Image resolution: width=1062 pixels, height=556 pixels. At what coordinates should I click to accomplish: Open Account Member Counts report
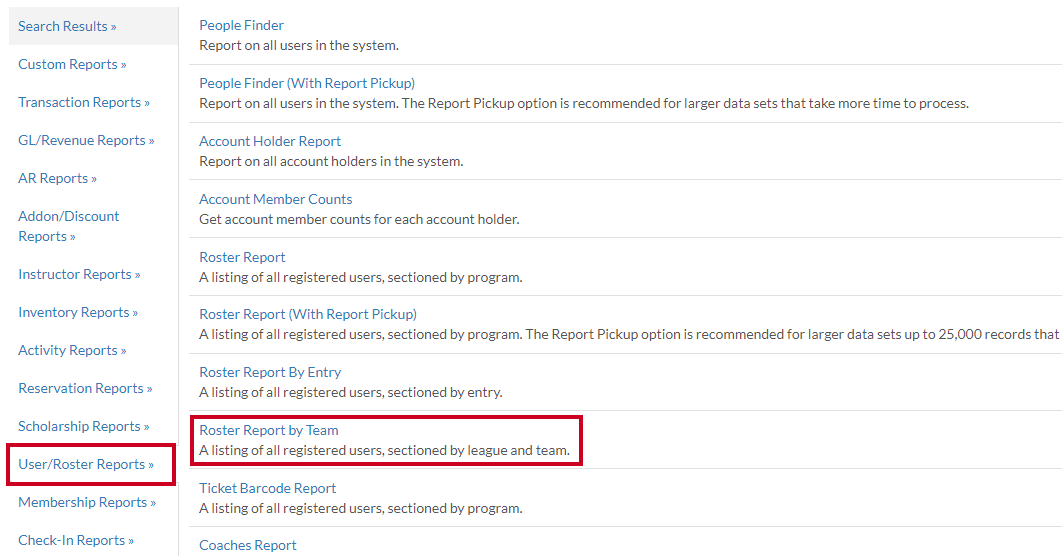click(276, 199)
